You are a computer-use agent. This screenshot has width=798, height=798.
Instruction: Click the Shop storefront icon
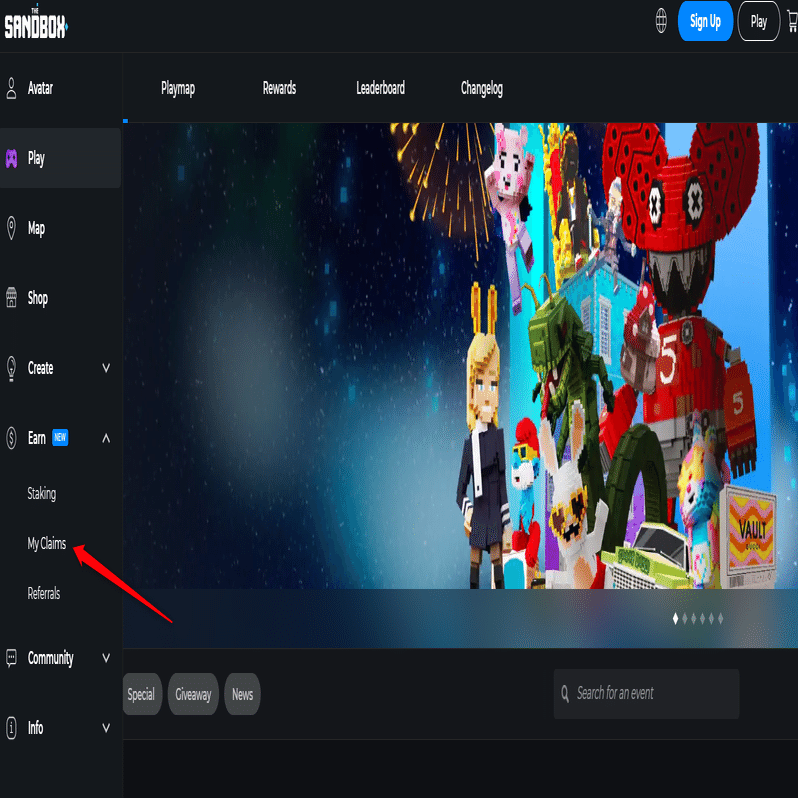click(x=11, y=298)
